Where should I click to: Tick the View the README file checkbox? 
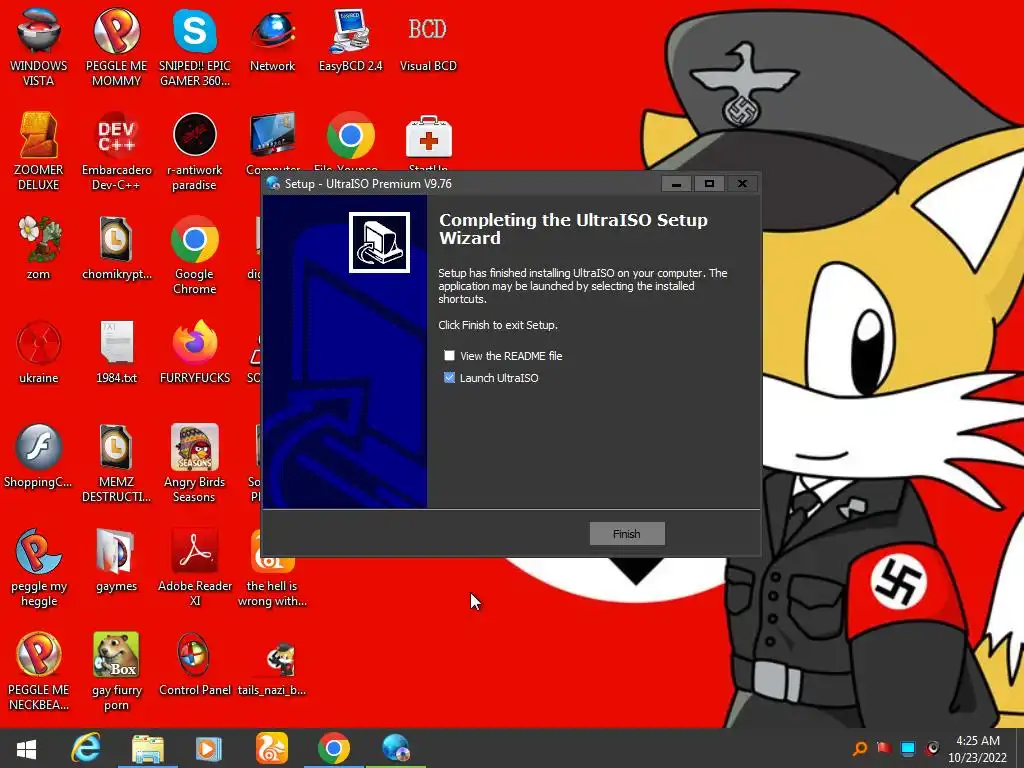449,356
